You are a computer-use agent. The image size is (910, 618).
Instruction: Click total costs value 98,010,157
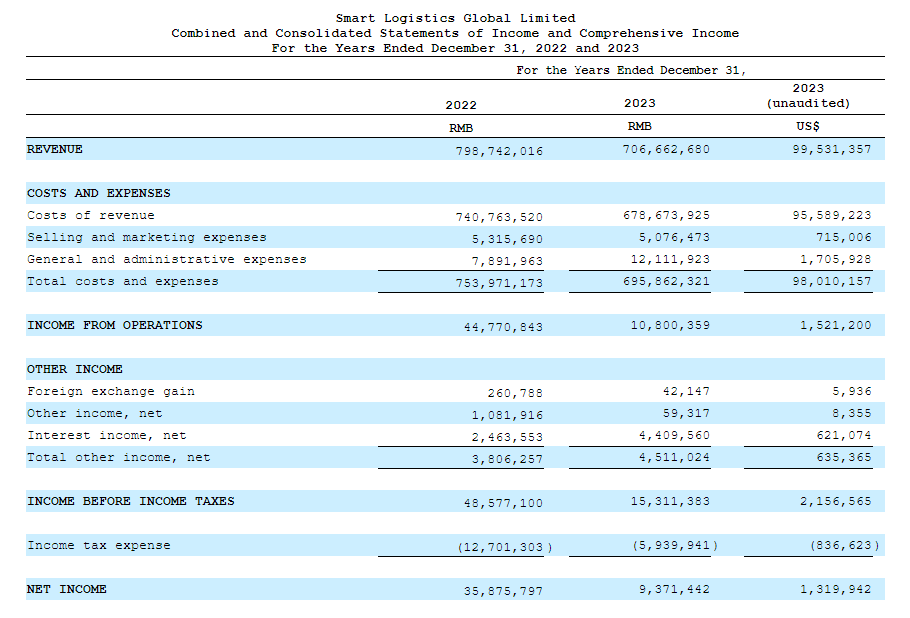[x=832, y=281]
